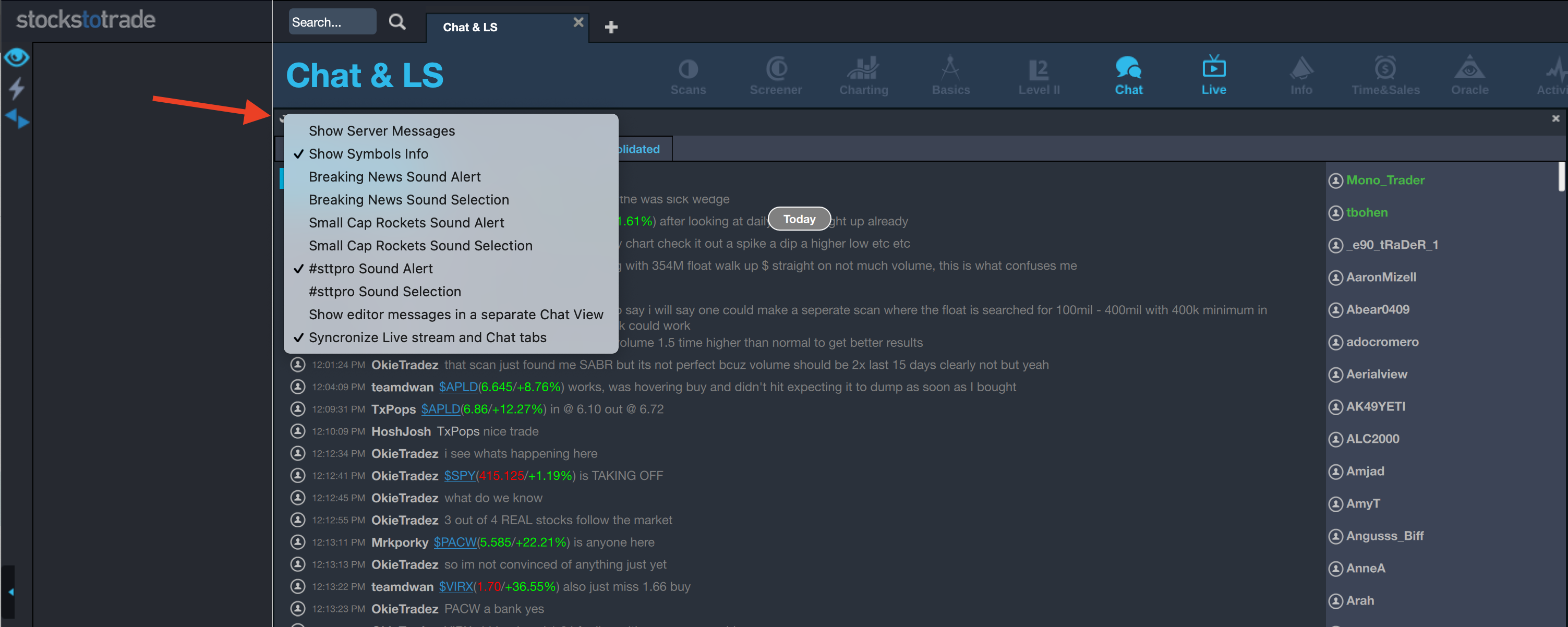Select the Chat module icon
Image resolution: width=1568 pixels, height=627 pixels.
tap(1128, 76)
